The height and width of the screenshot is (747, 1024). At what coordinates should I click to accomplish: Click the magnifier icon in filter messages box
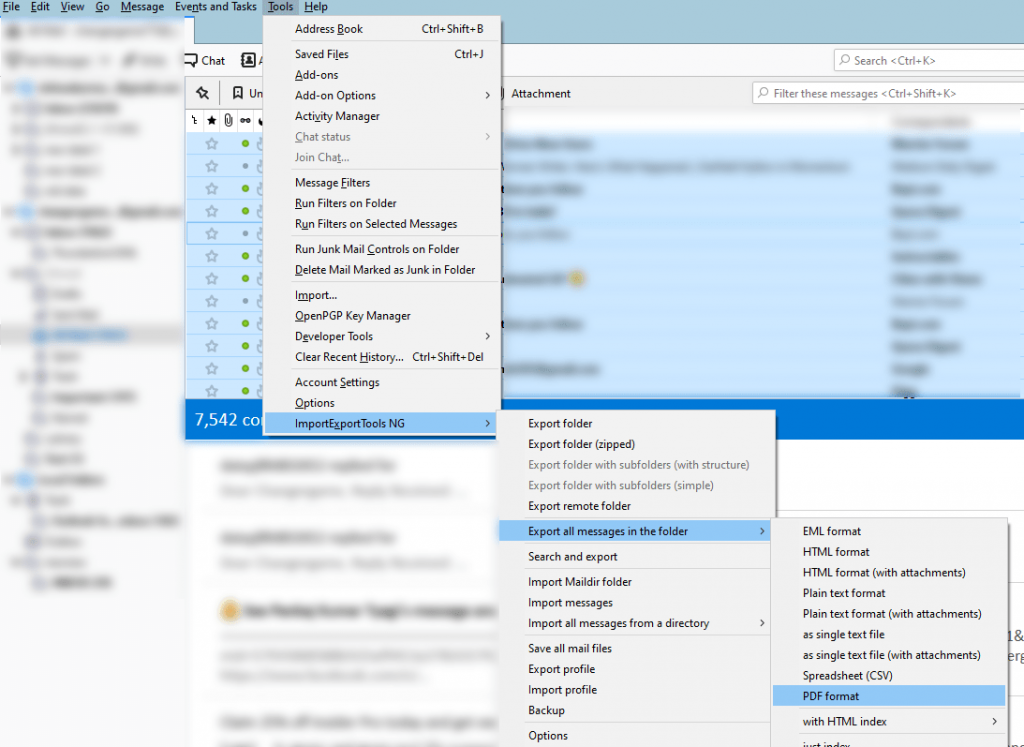pos(763,93)
